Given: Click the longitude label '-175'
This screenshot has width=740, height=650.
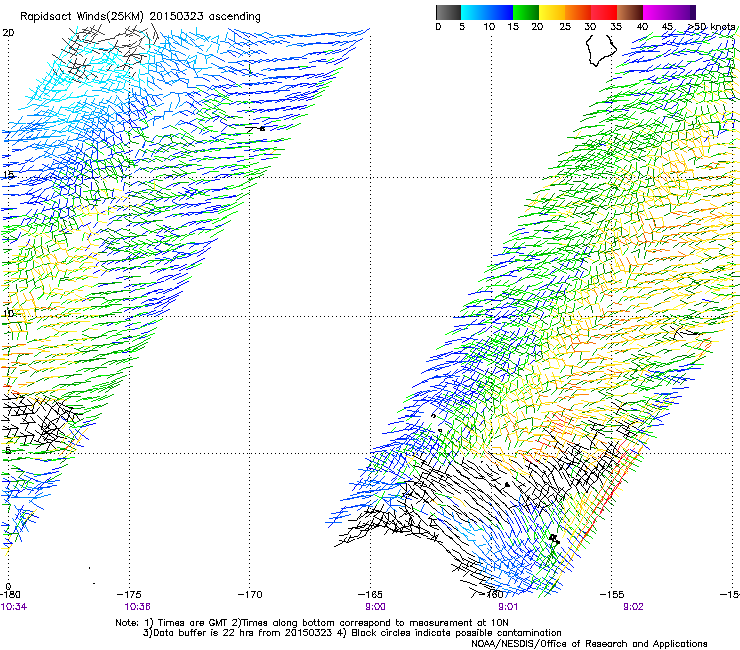Looking at the screenshot, I should pos(129,594).
